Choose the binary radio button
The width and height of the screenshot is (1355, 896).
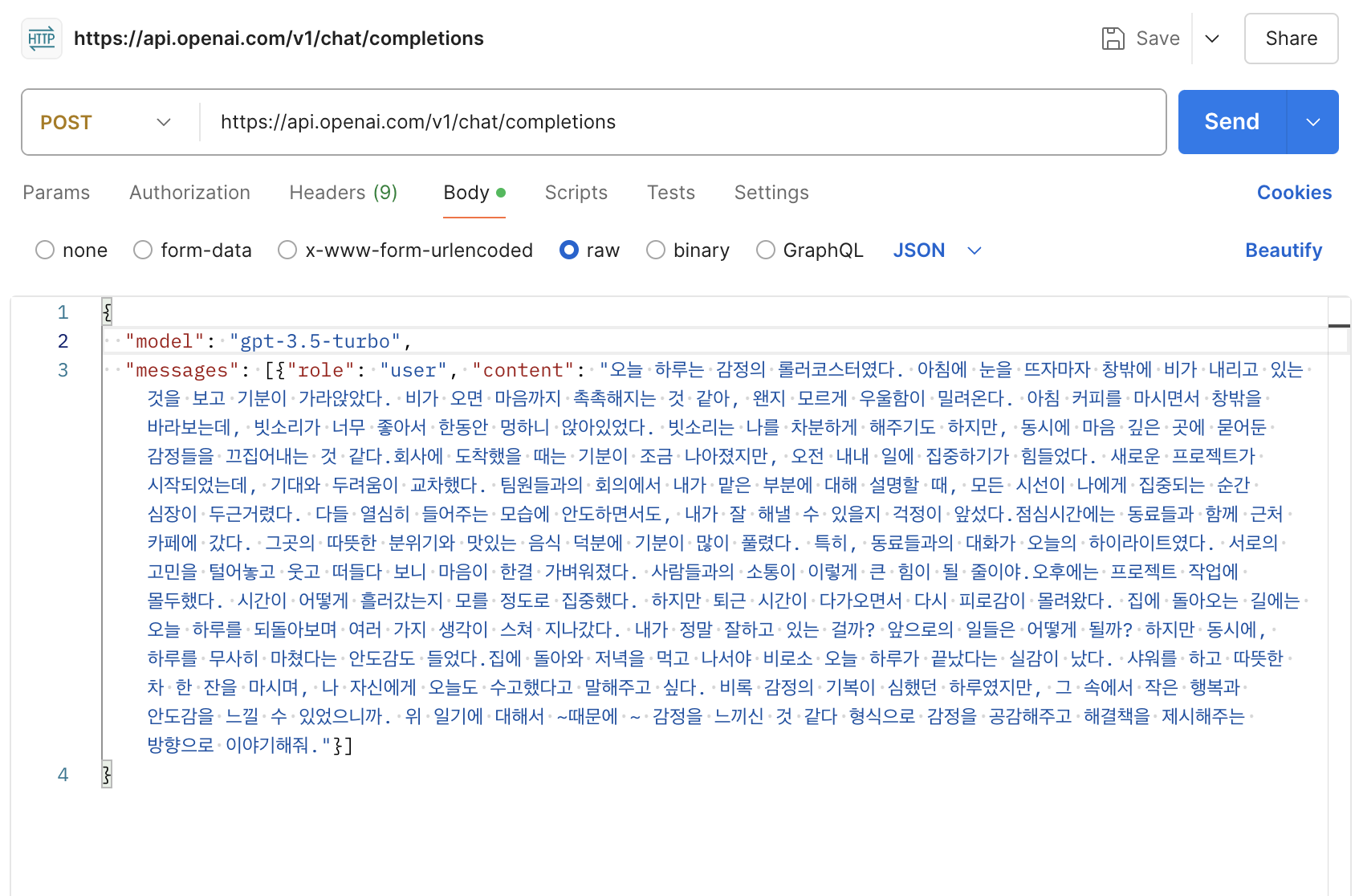(656, 250)
